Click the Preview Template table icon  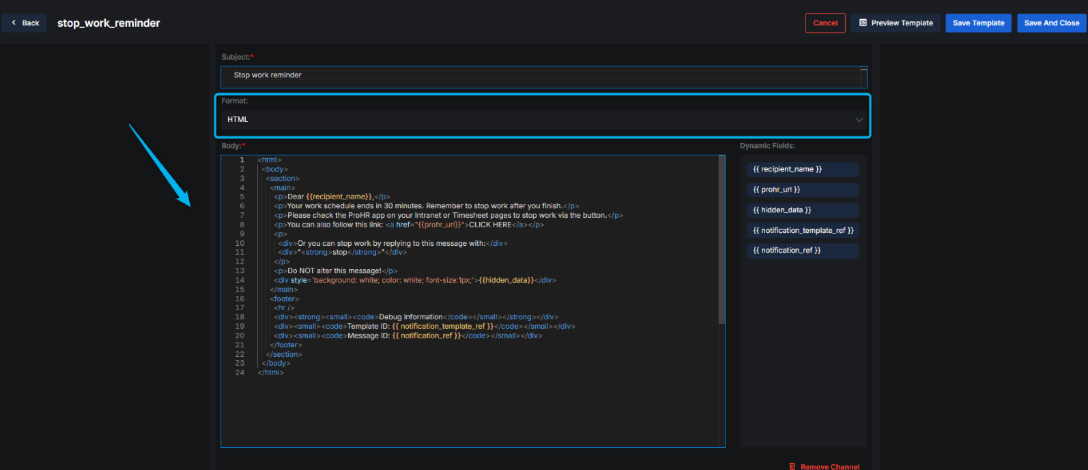(863, 23)
